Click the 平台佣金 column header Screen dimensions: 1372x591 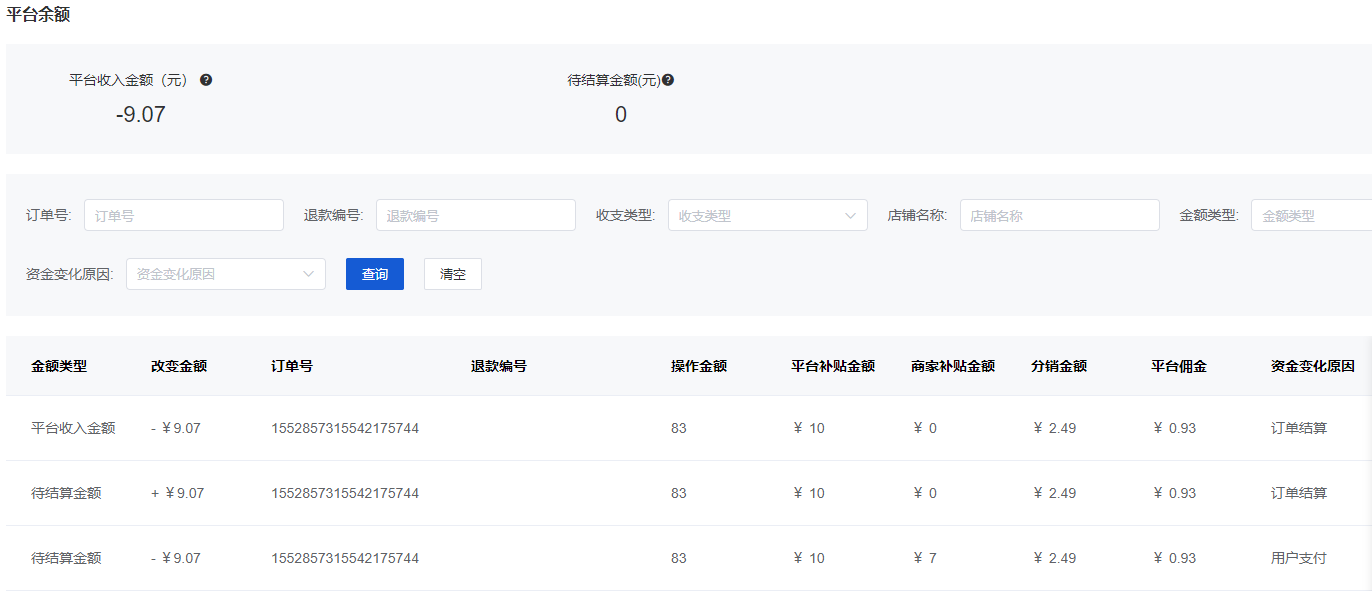tap(1179, 366)
